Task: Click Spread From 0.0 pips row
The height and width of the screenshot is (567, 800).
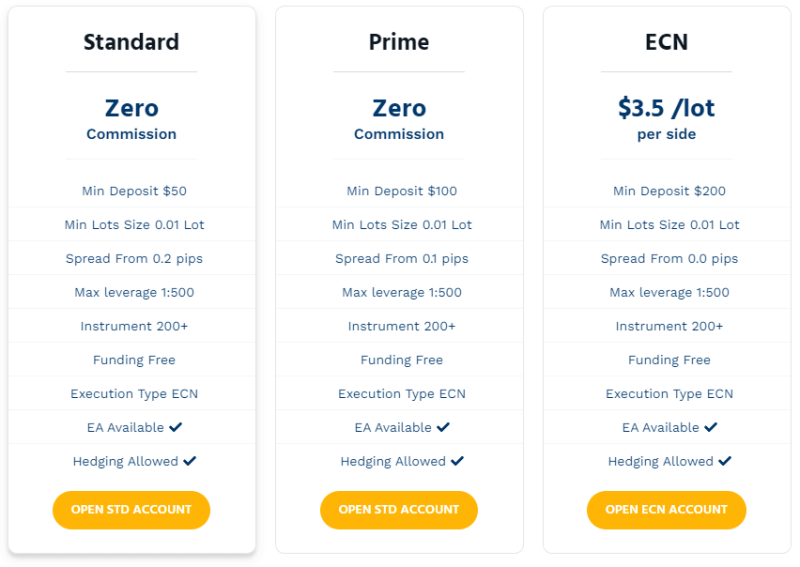Action: (669, 258)
